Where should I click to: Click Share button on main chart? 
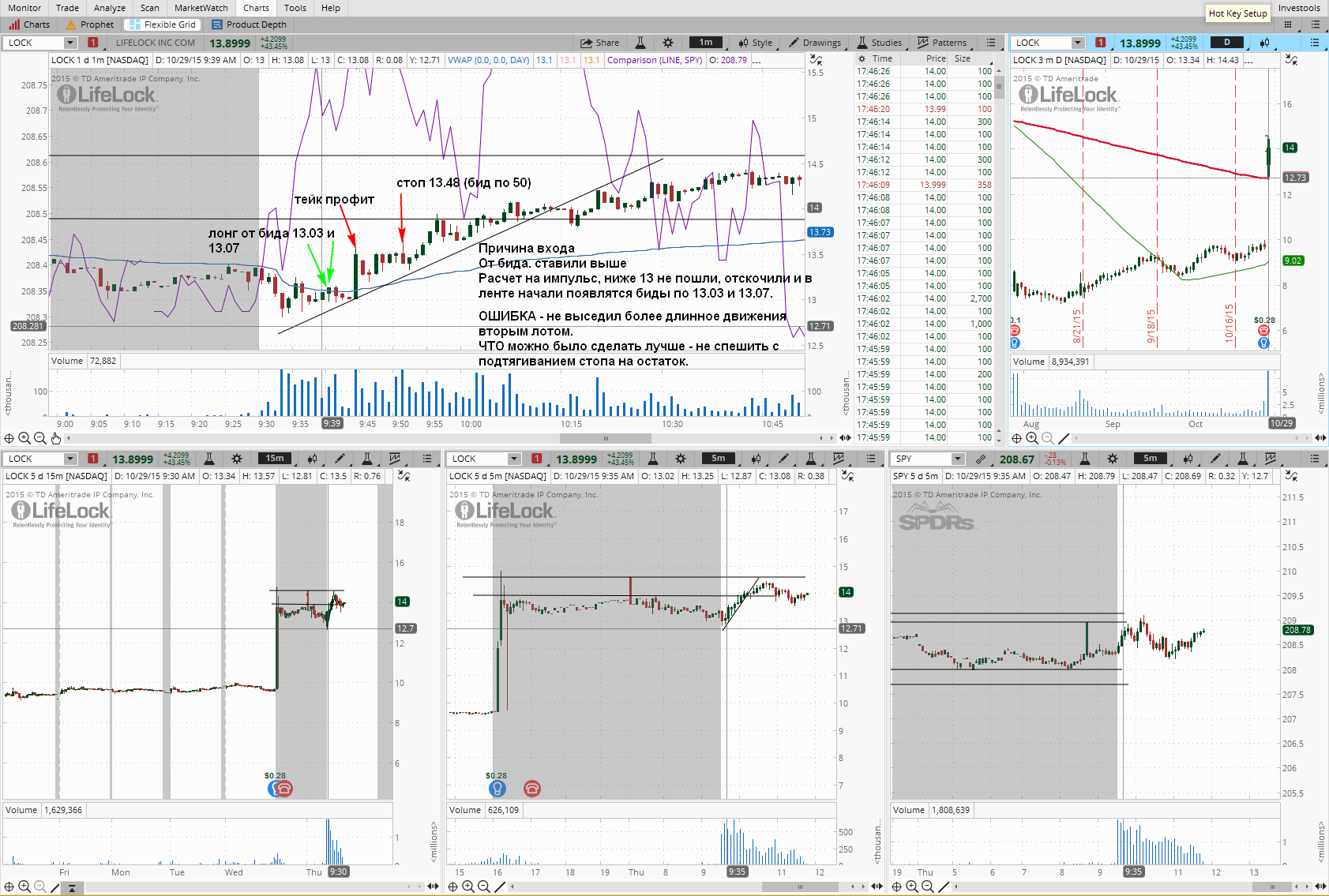tap(599, 43)
